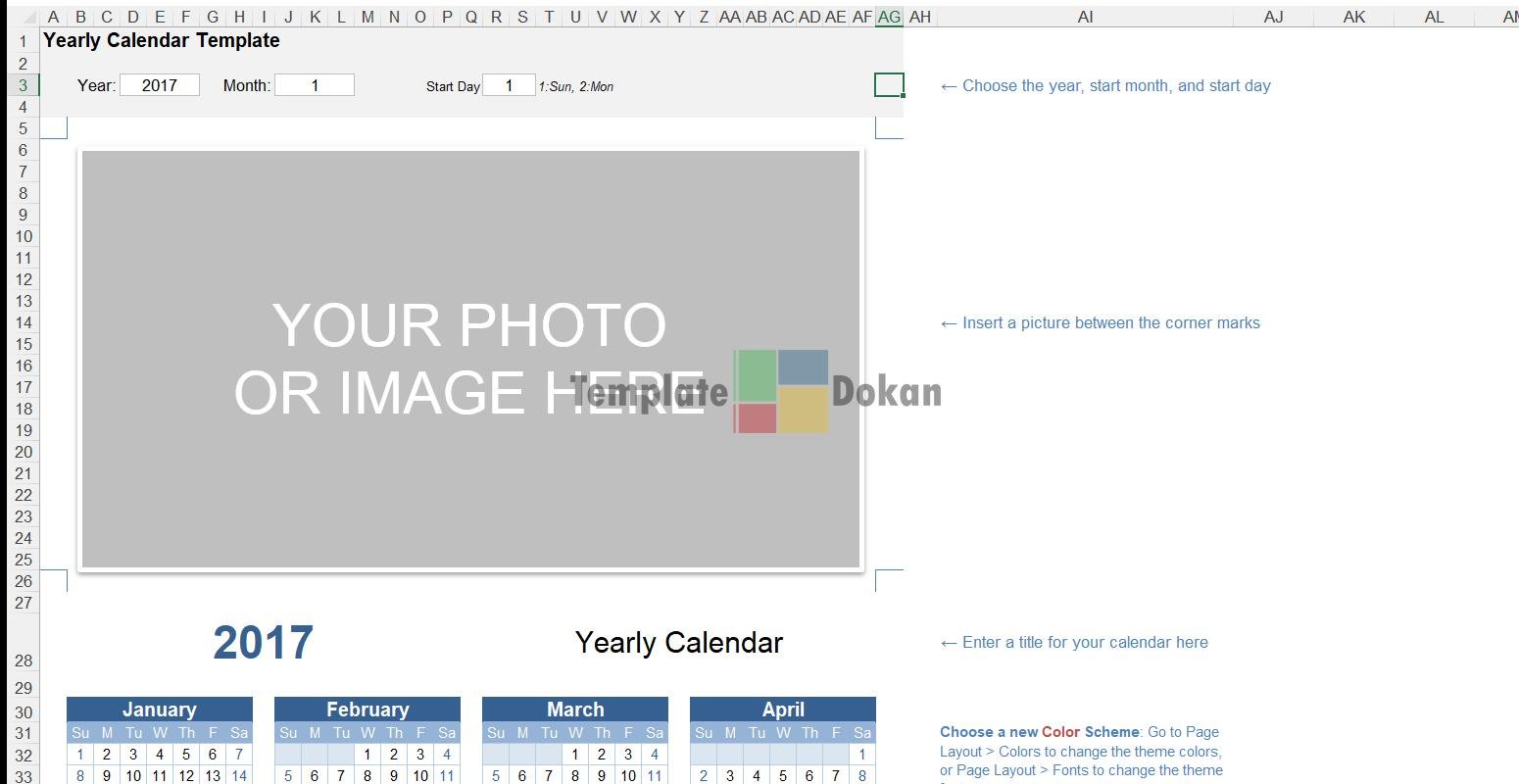The width and height of the screenshot is (1519, 784).
Task: Select column AJ header
Action: click(1273, 17)
